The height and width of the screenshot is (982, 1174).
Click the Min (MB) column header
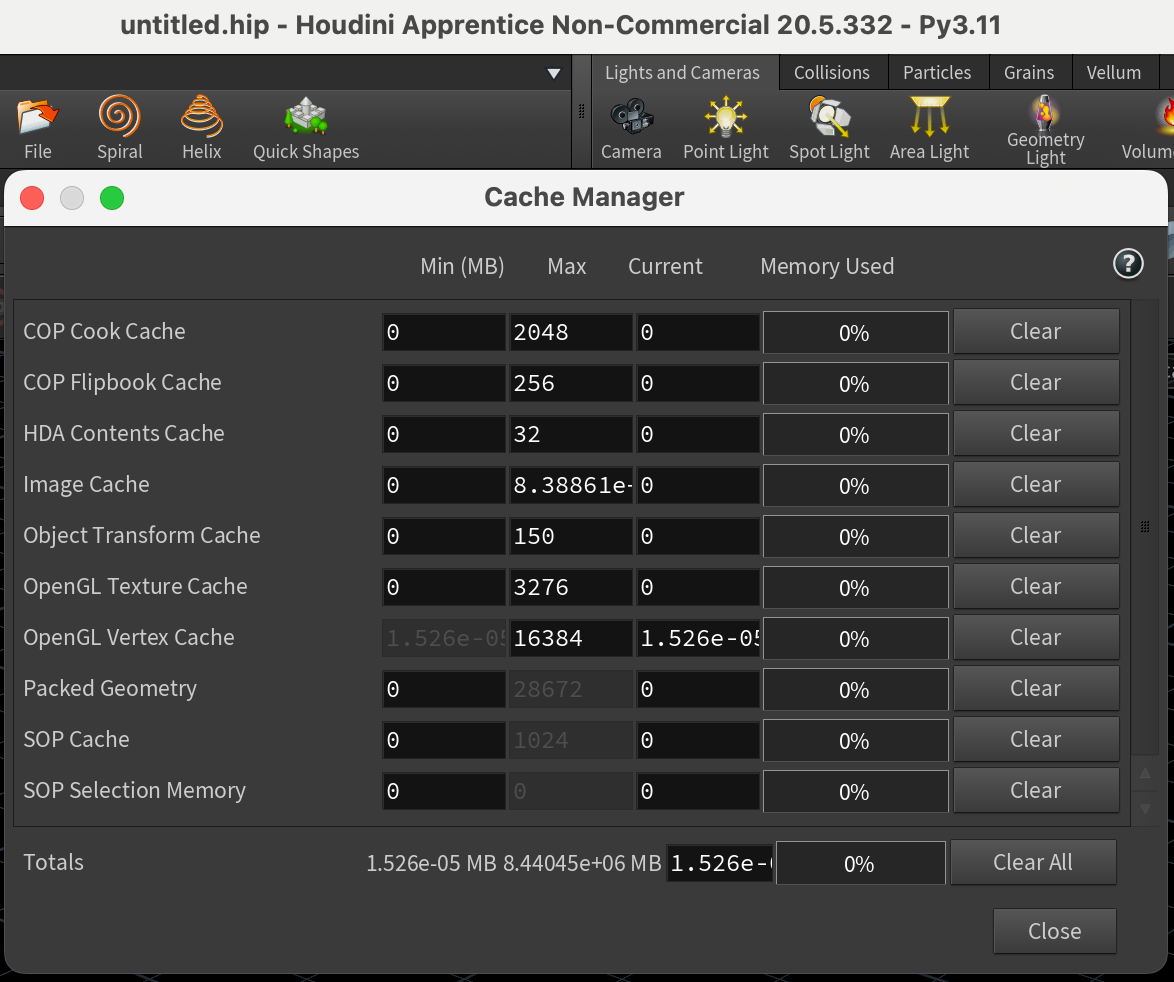tap(462, 266)
